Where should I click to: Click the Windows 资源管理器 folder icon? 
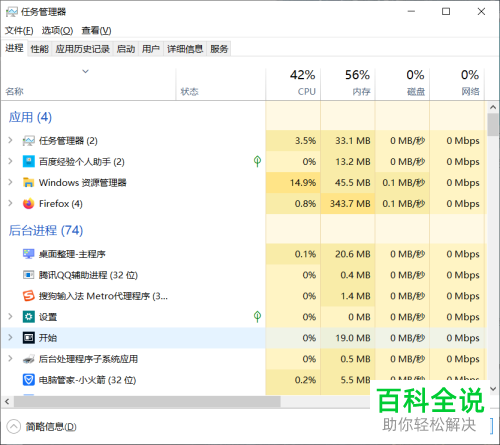[28, 183]
